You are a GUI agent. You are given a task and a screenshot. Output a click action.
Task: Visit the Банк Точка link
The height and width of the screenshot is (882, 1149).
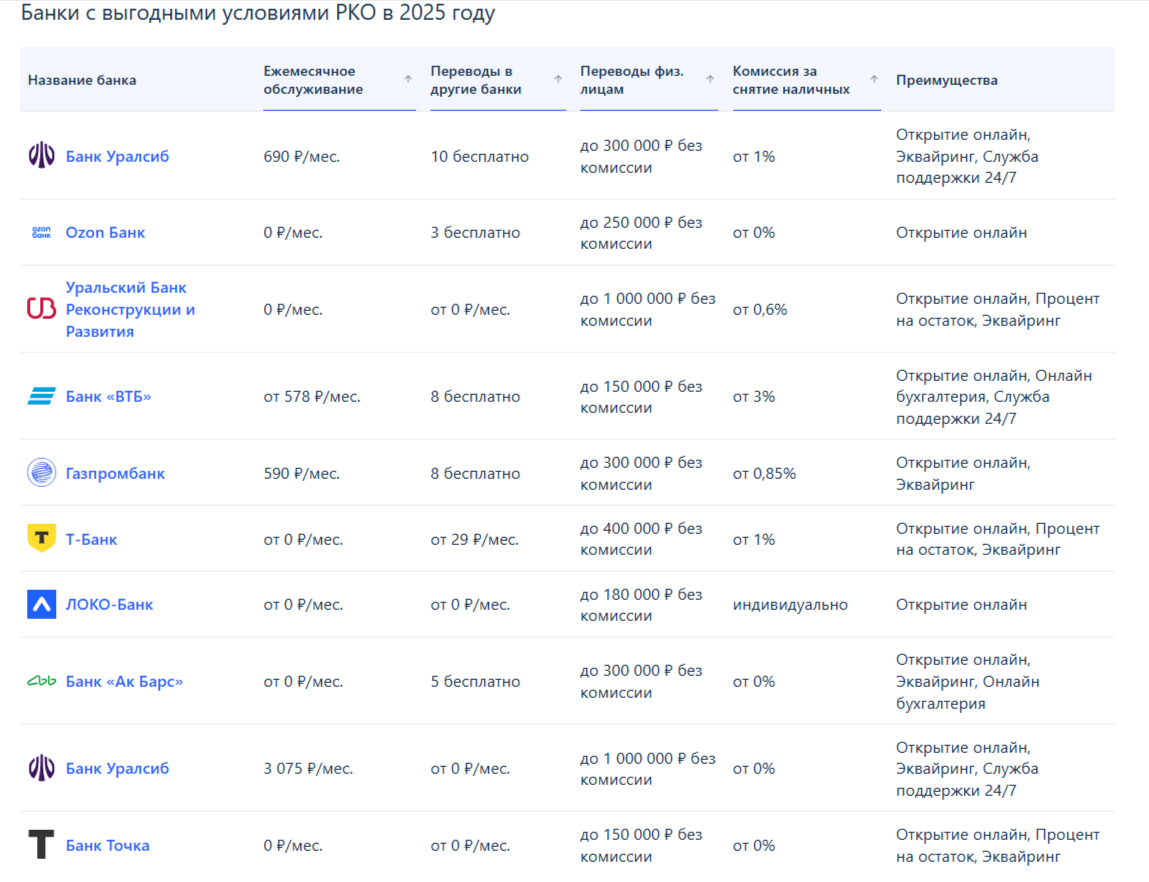coord(108,845)
